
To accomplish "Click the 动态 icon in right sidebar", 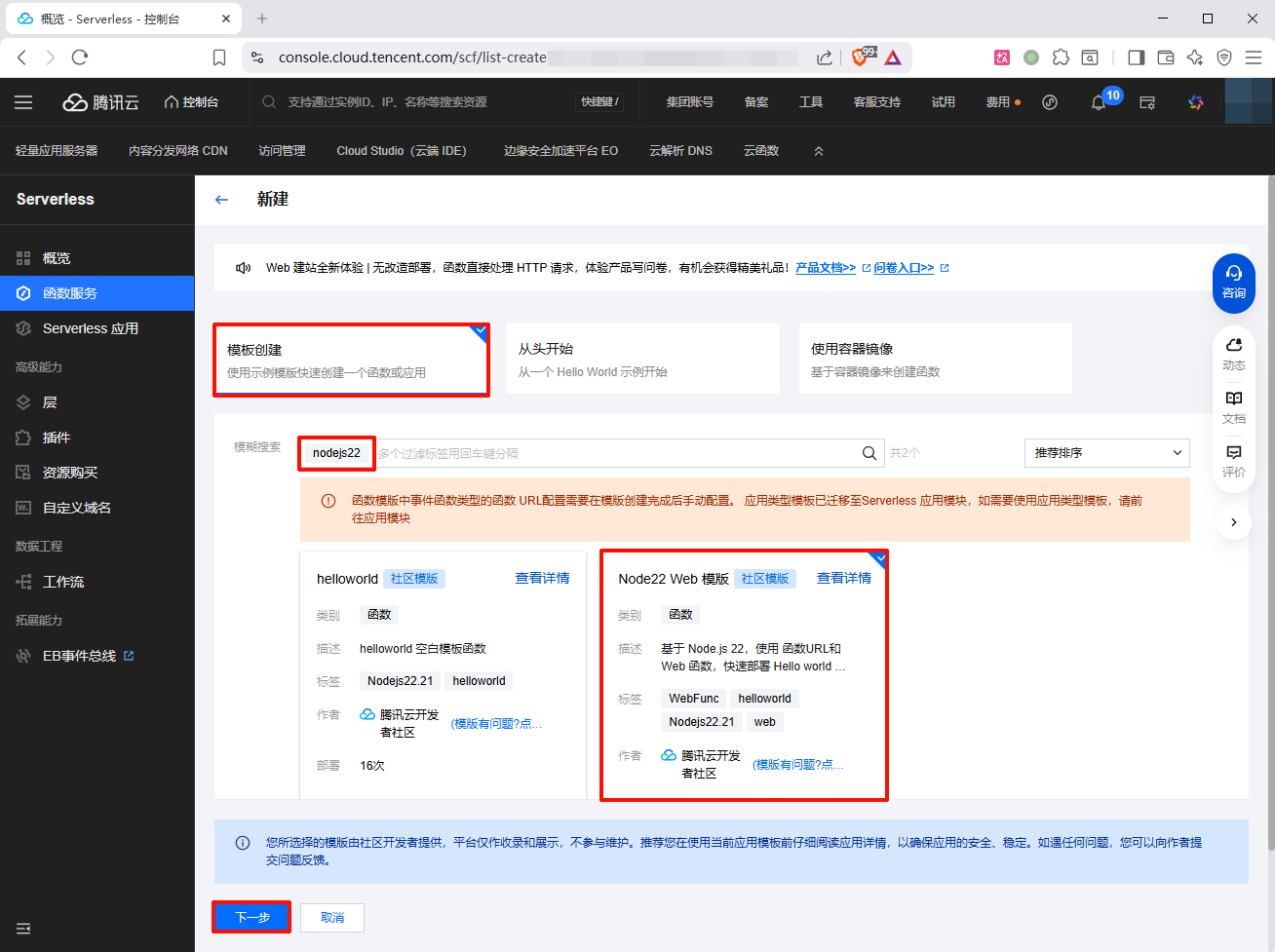I will [1233, 353].
